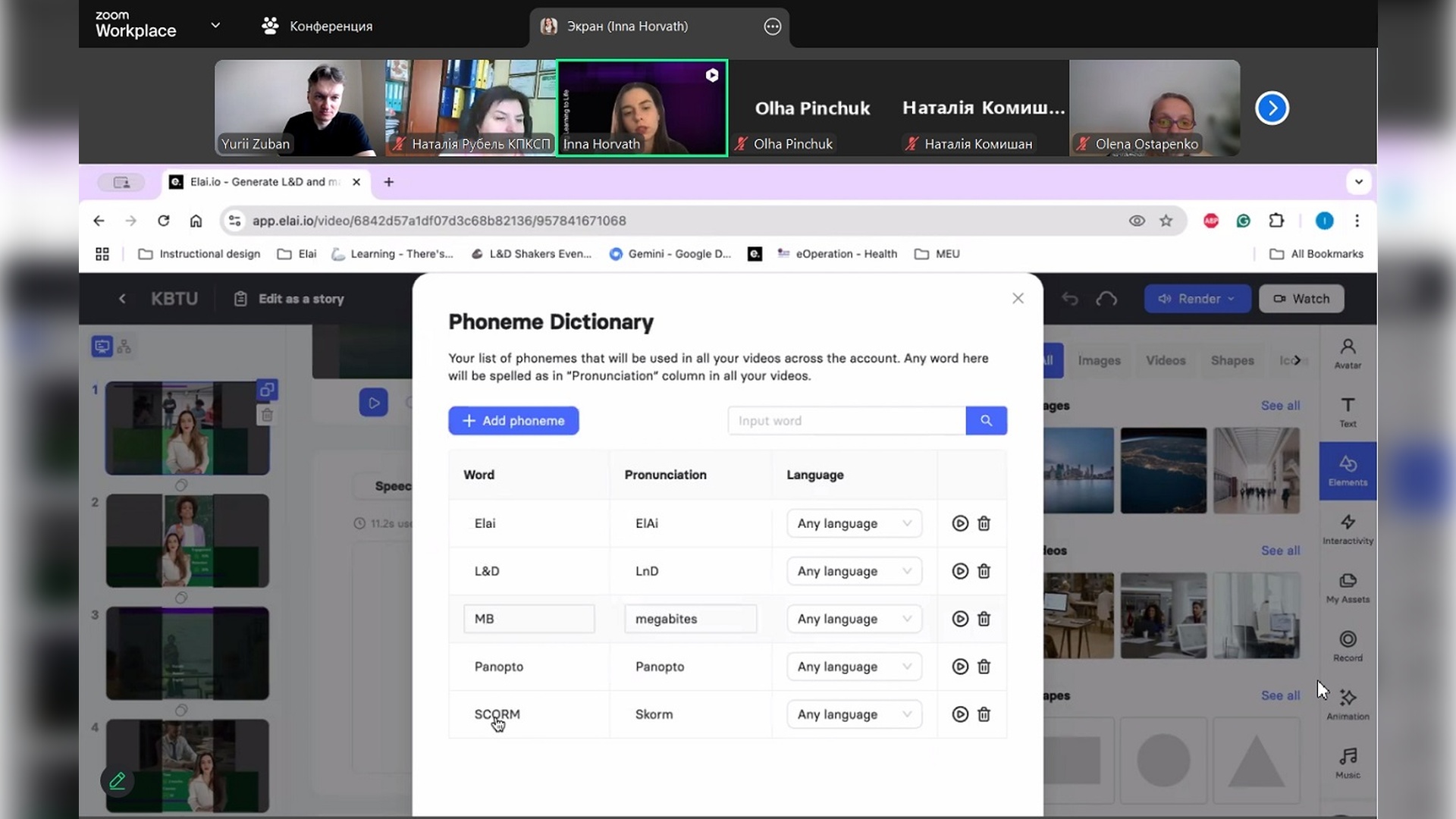This screenshot has height=819, width=1456.
Task: Open a new browser tab
Action: point(388,182)
